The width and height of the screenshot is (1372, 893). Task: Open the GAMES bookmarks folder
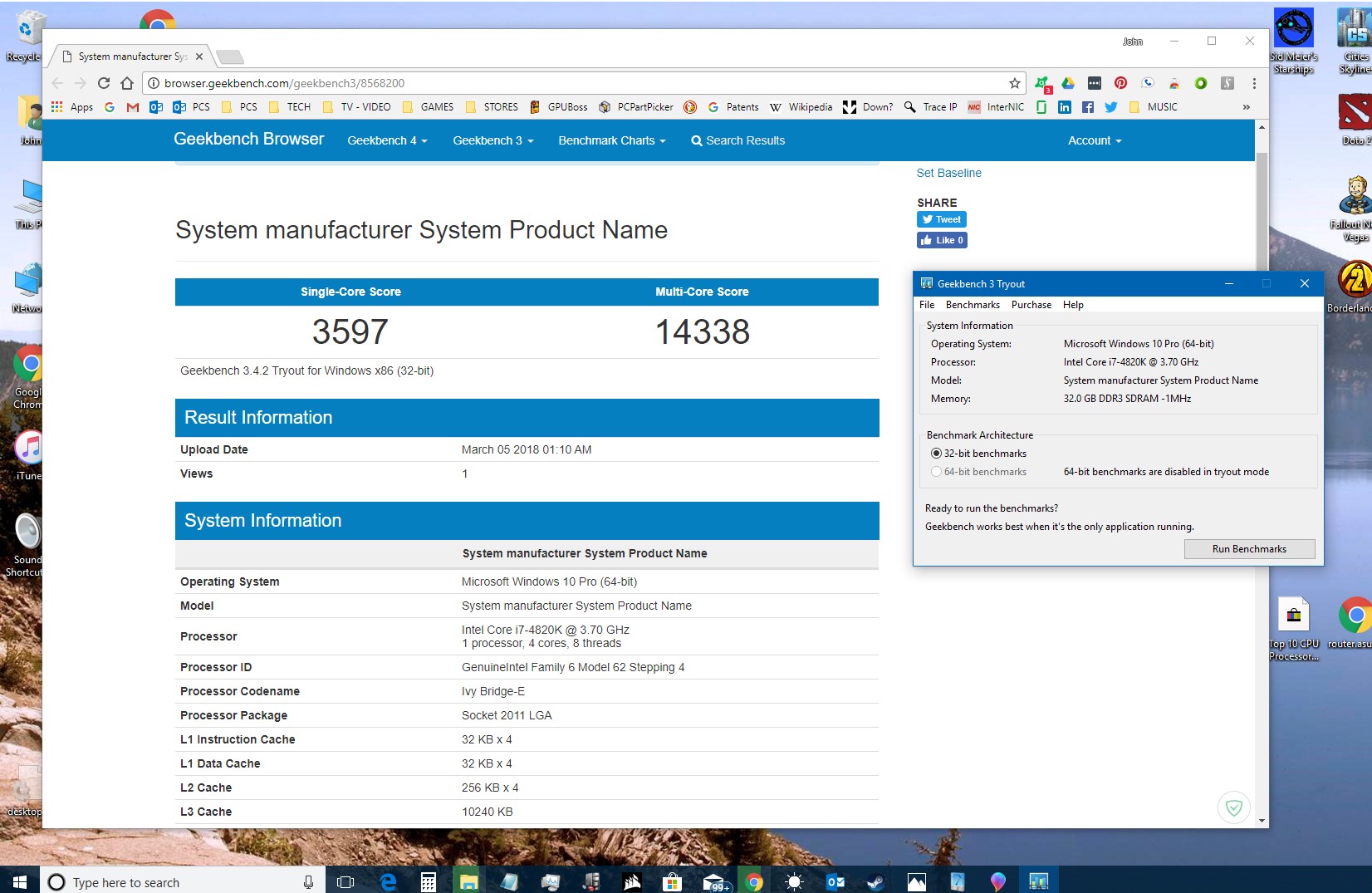tap(428, 107)
